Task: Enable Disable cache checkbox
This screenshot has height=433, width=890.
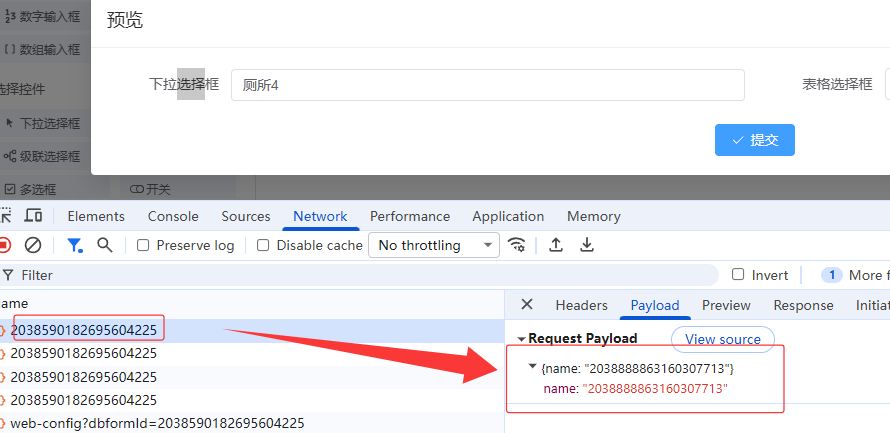Action: (x=263, y=245)
